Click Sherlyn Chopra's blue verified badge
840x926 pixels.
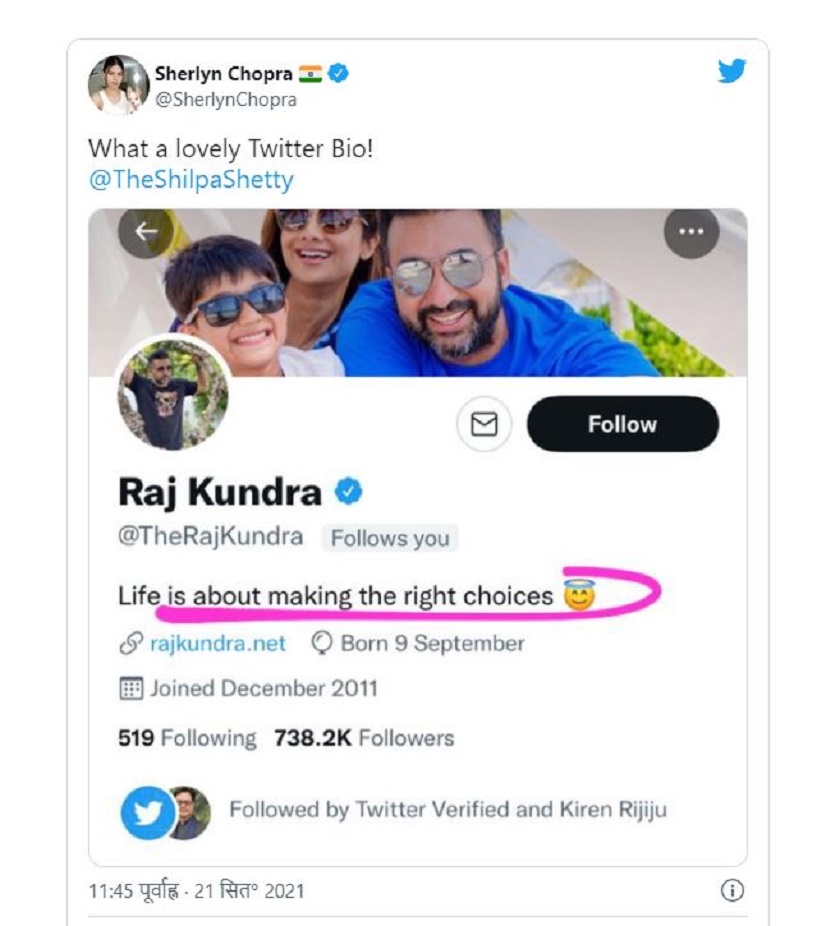(x=339, y=74)
